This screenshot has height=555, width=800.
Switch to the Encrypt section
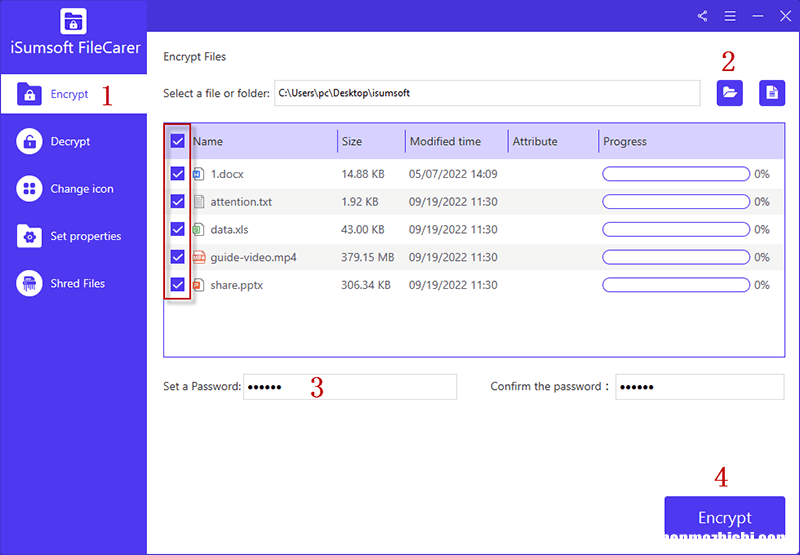73,94
